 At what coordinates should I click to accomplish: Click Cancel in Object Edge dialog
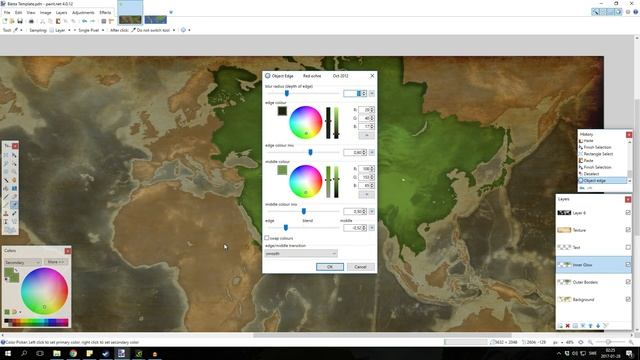coord(360,267)
